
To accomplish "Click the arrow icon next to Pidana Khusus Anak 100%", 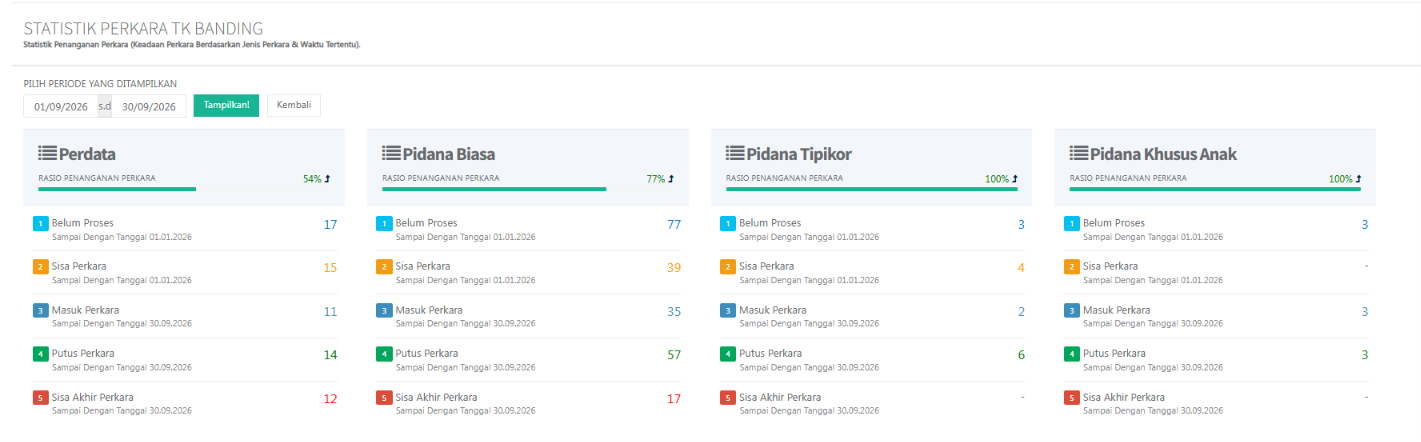I will coord(1359,179).
